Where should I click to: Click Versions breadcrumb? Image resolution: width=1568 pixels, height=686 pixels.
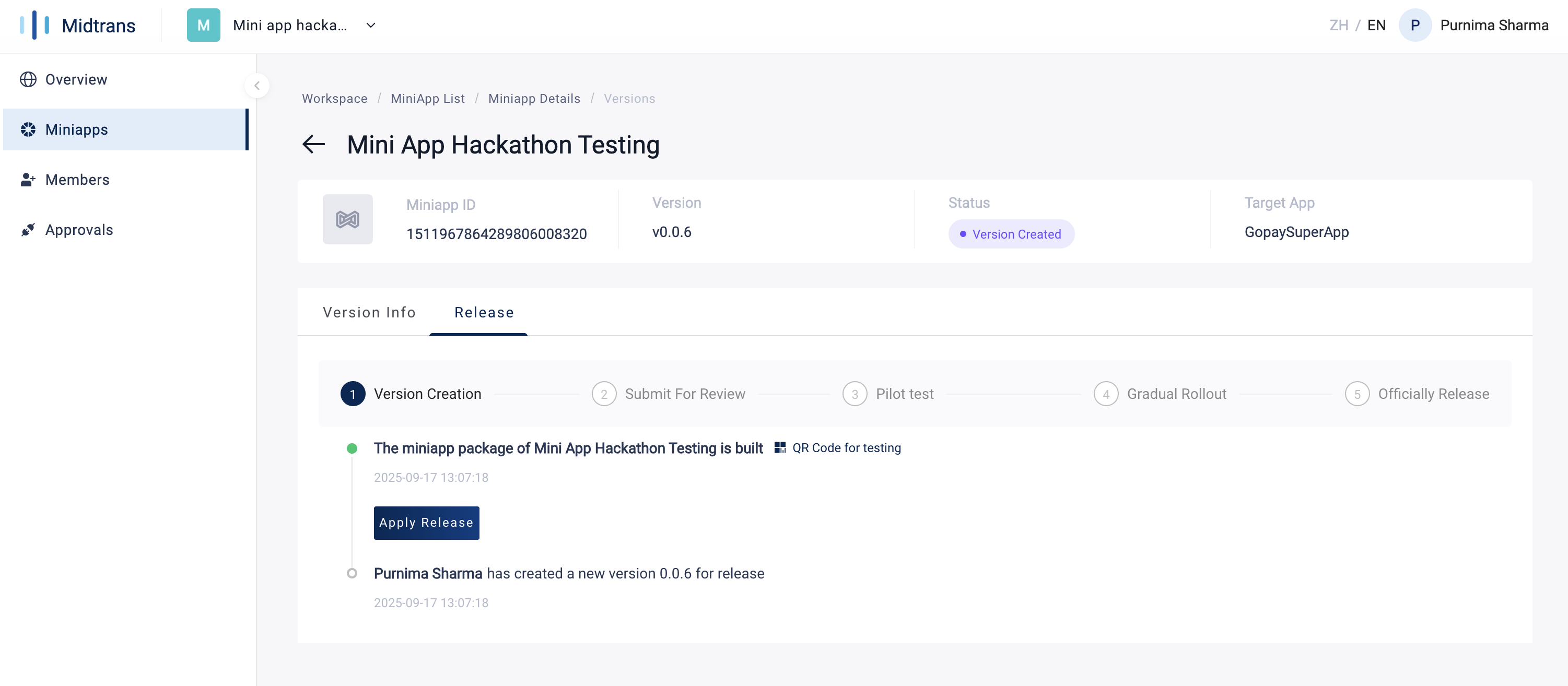629,99
